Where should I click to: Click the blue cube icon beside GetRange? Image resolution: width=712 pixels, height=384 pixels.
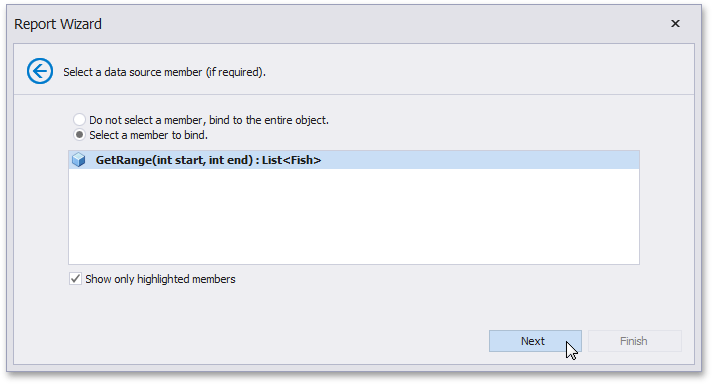click(x=79, y=160)
